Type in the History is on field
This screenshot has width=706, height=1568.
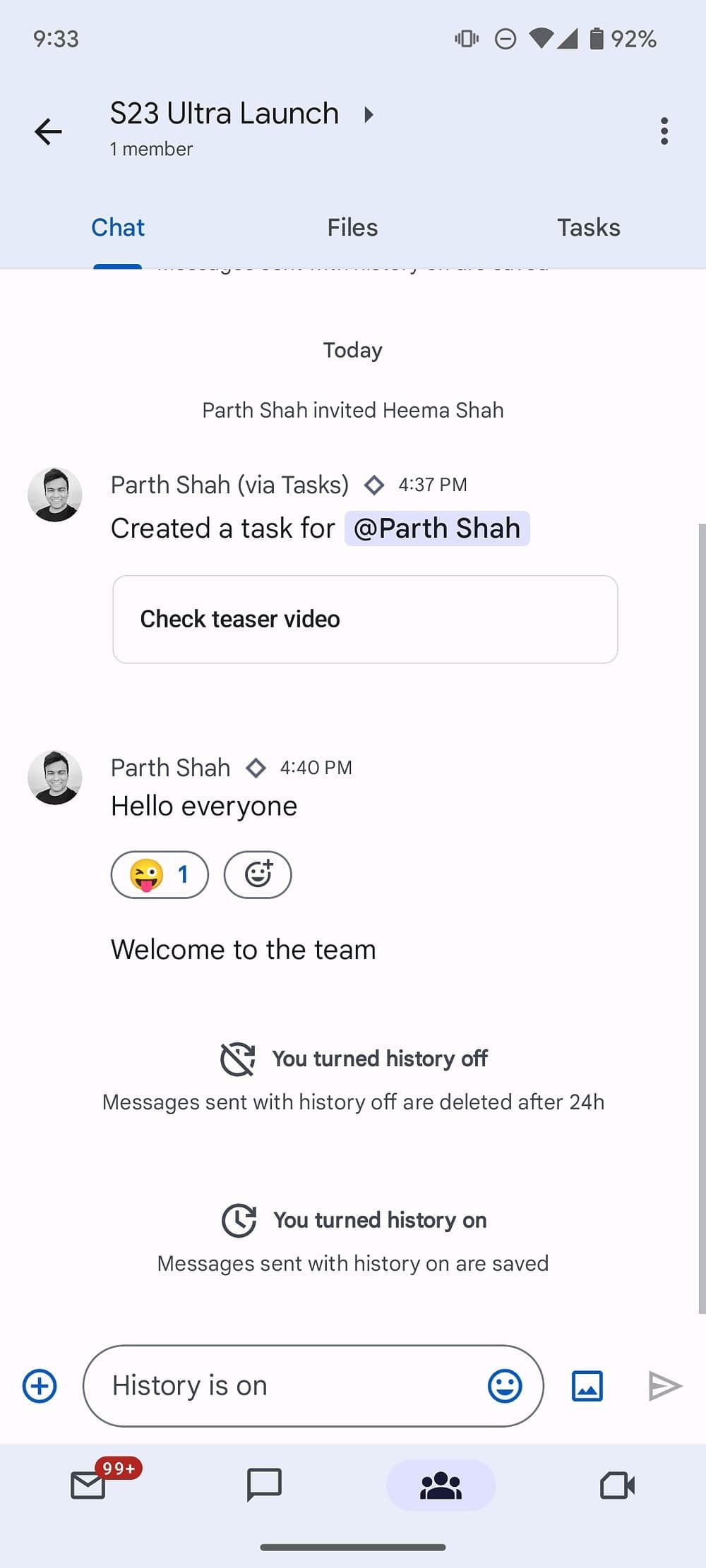pyautogui.click(x=282, y=1385)
